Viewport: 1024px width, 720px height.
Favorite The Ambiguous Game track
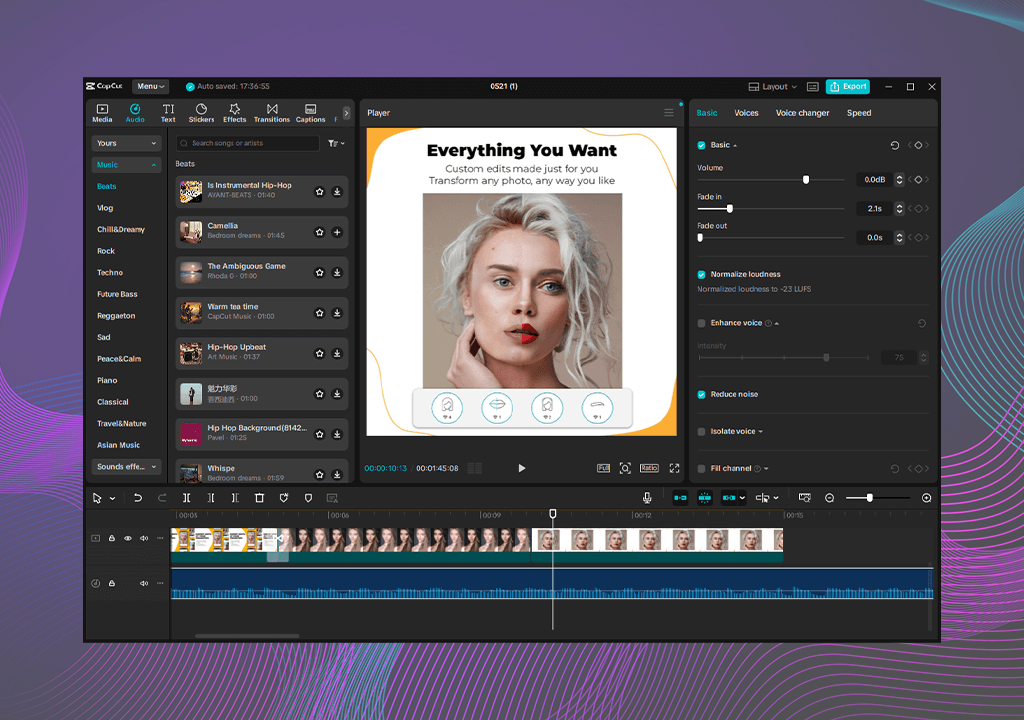click(x=319, y=272)
